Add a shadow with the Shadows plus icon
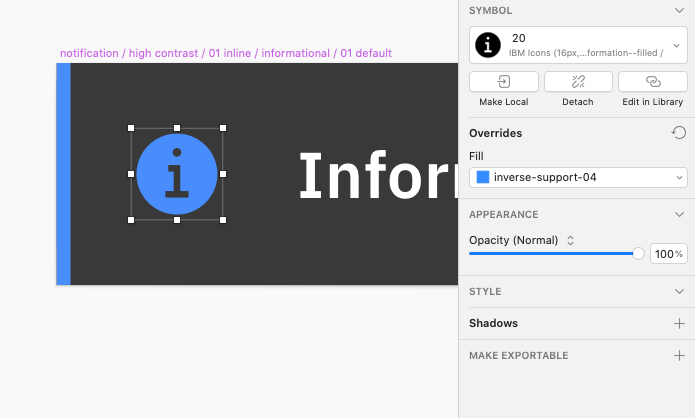 [679, 324]
